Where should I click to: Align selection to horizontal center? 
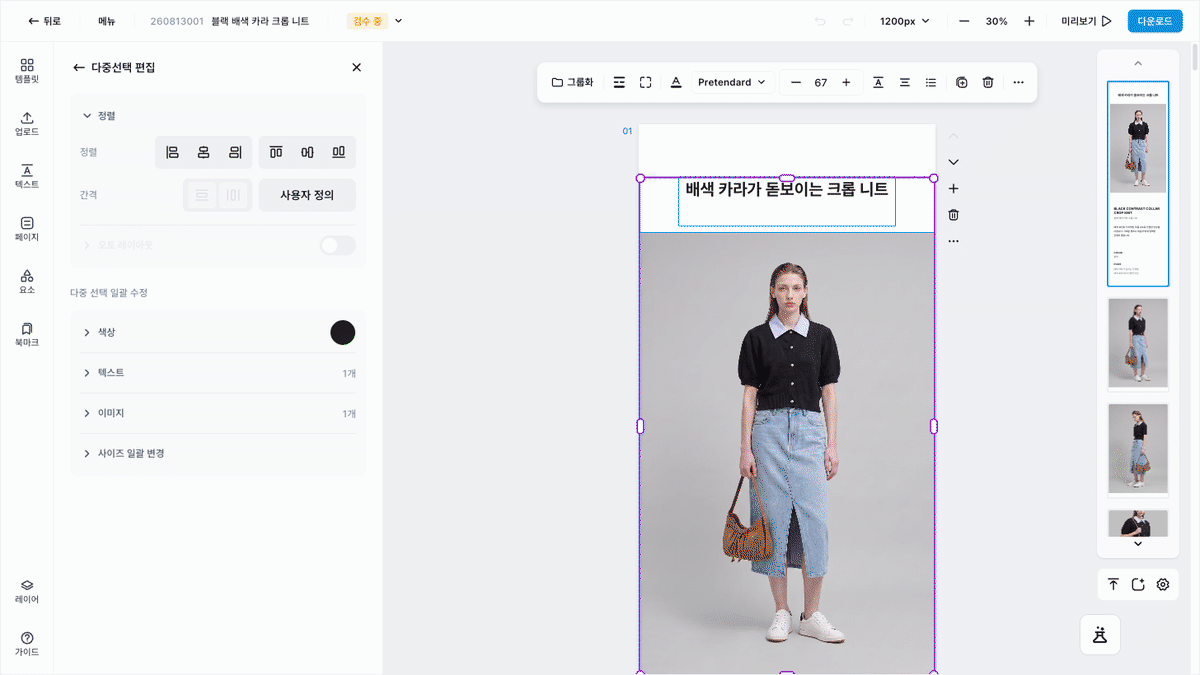(203, 152)
